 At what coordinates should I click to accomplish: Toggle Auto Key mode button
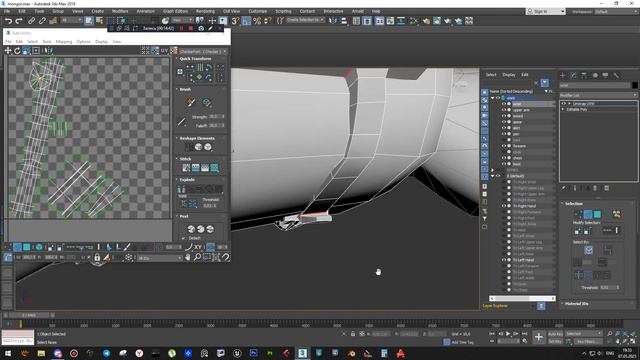click(555, 334)
